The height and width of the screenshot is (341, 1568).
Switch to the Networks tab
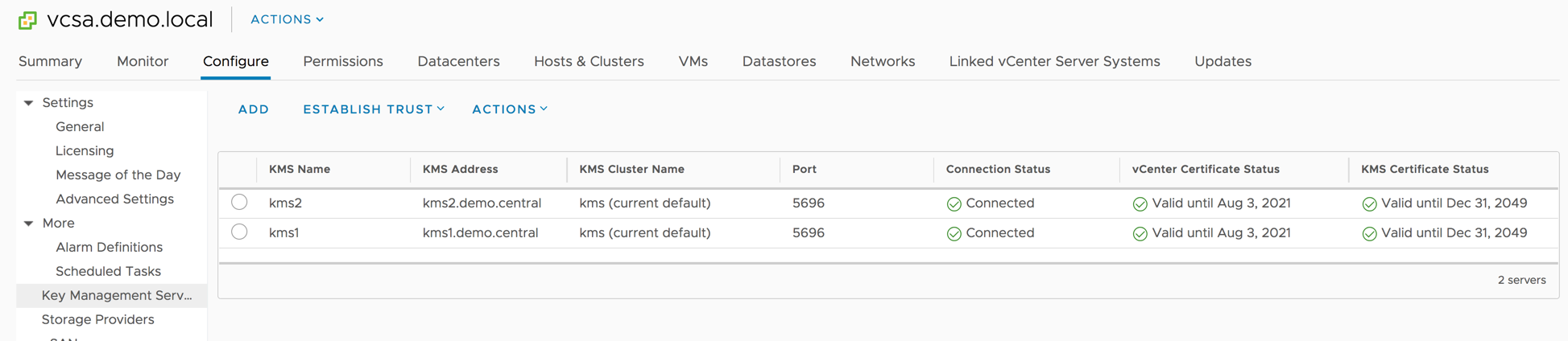[x=883, y=61]
